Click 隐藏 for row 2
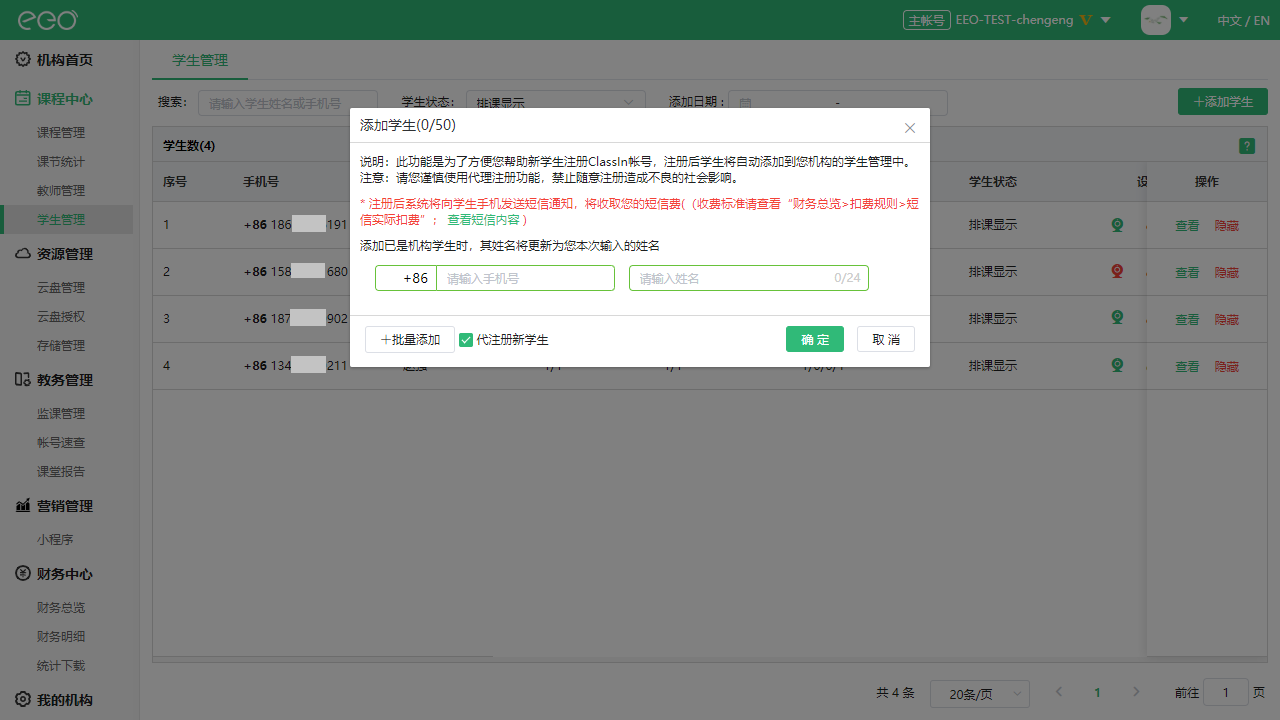1280x720 pixels. [1227, 273]
